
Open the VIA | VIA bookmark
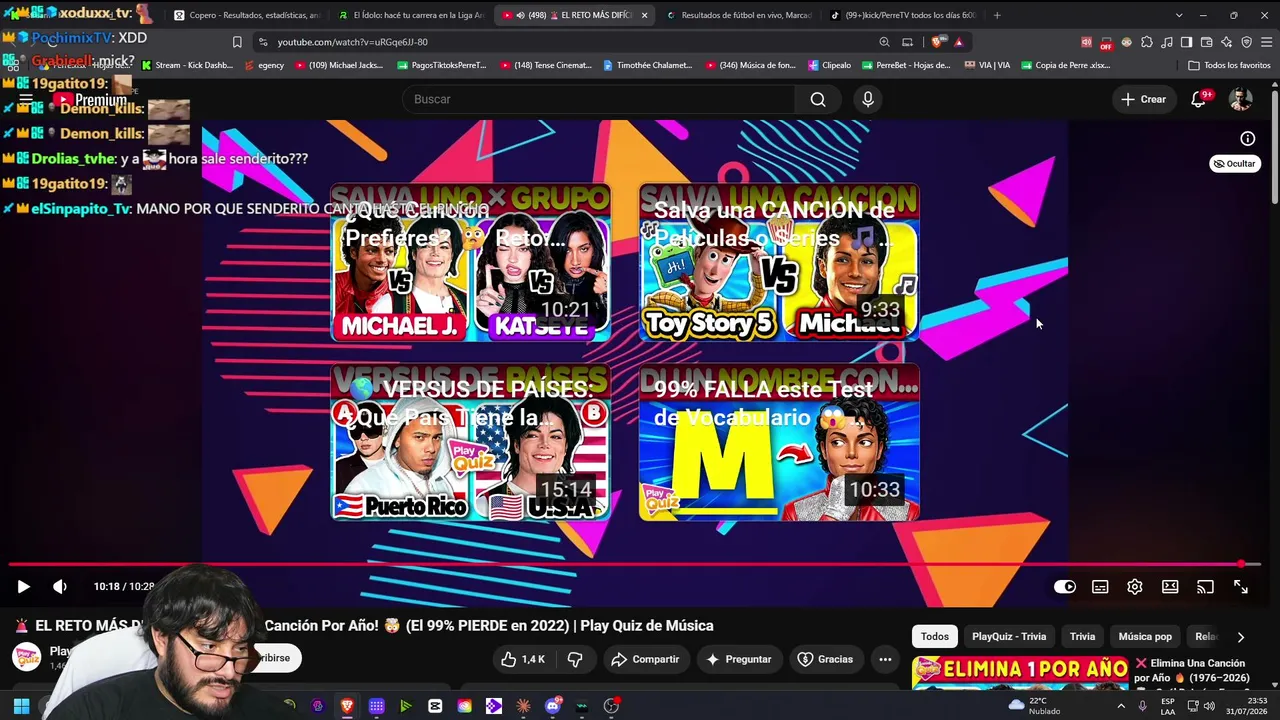988,65
